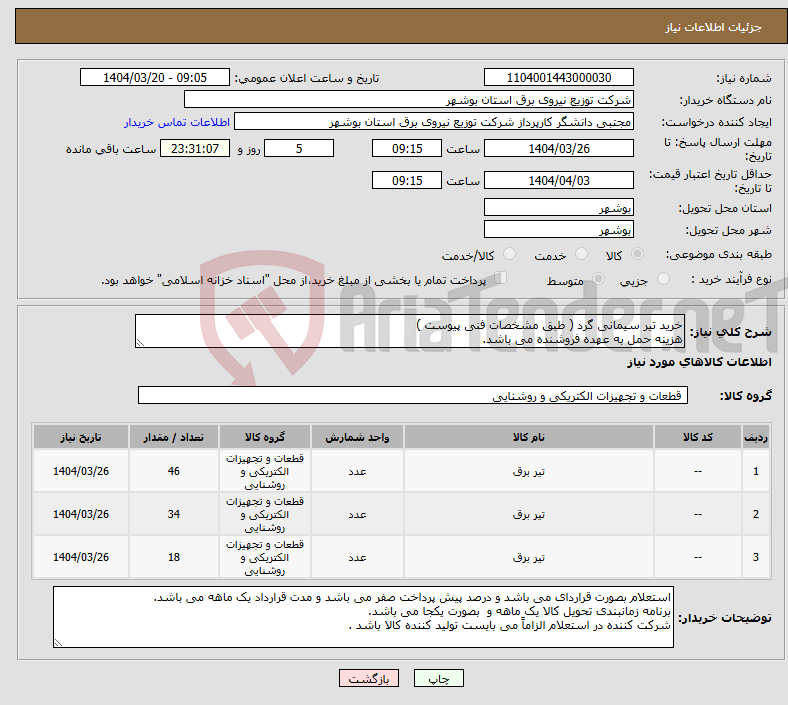Select the کالا radio button
Viewport: 788px width, 705px height.
637,254
